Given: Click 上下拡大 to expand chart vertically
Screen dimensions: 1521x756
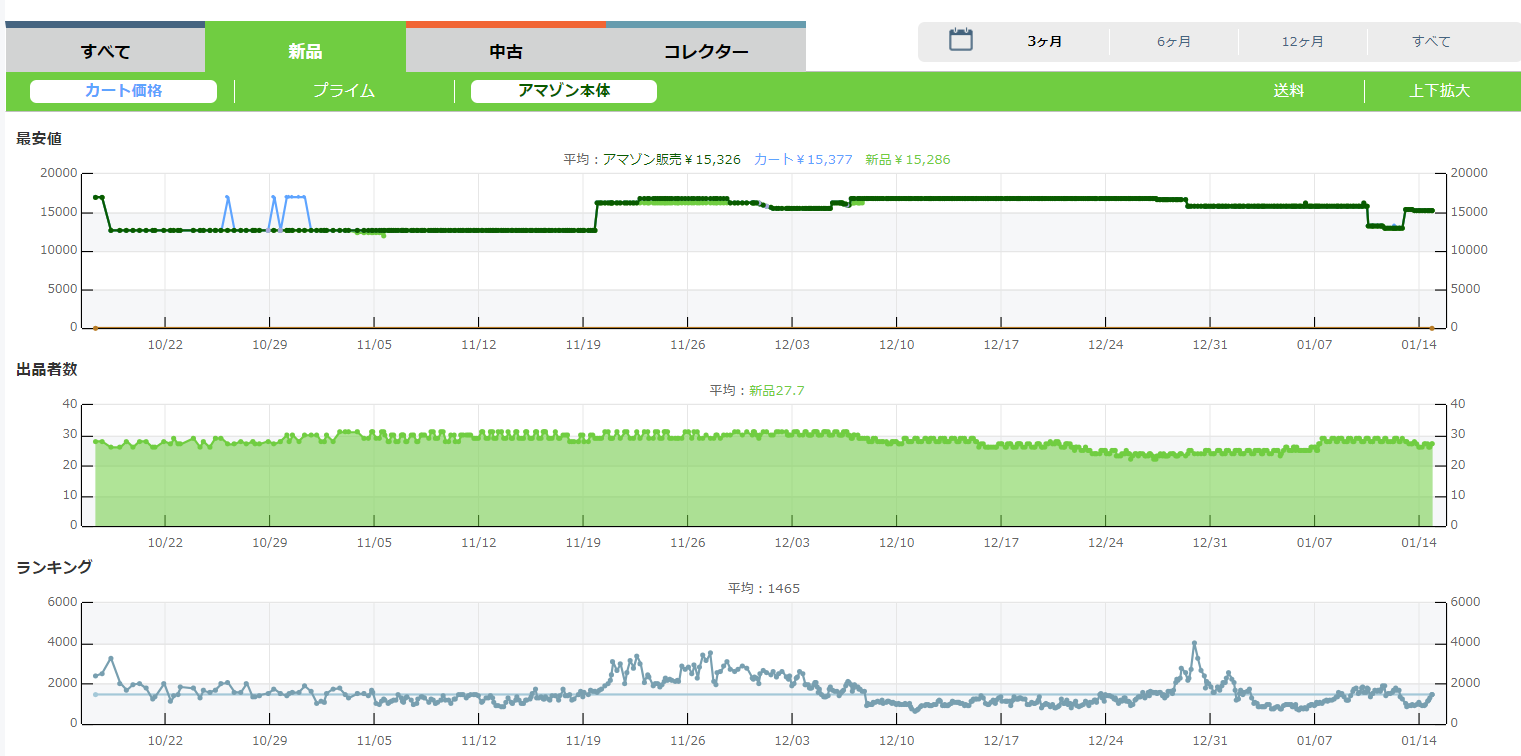Looking at the screenshot, I should pyautogui.click(x=1439, y=91).
